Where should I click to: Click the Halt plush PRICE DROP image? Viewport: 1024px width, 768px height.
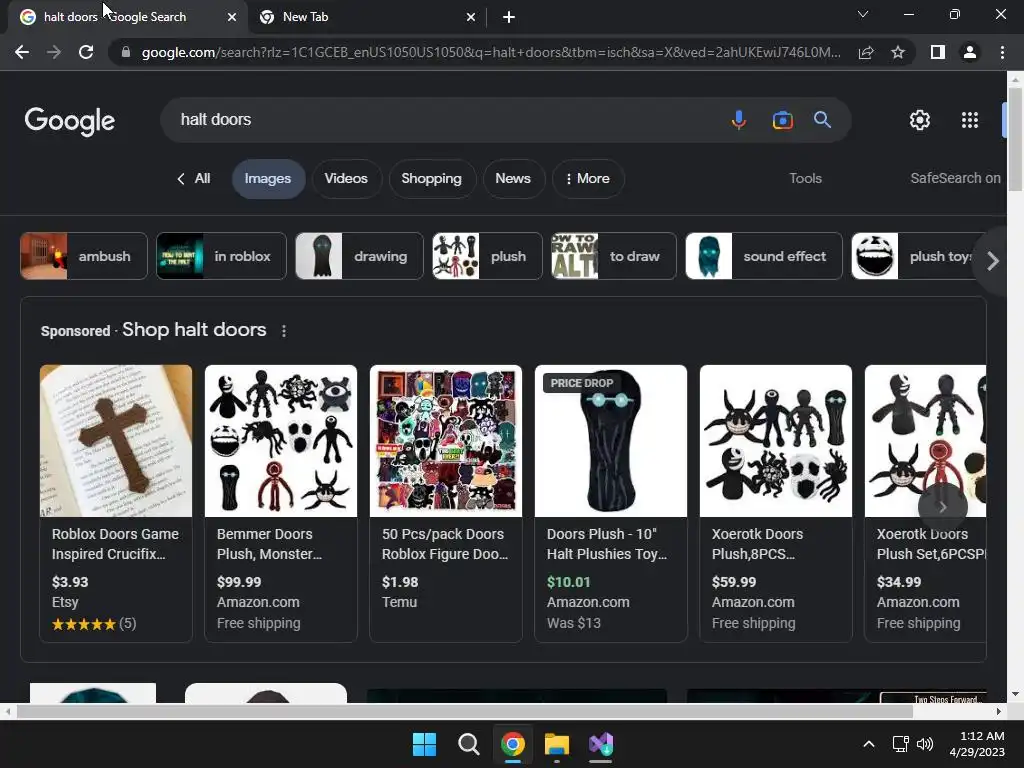tap(611, 441)
